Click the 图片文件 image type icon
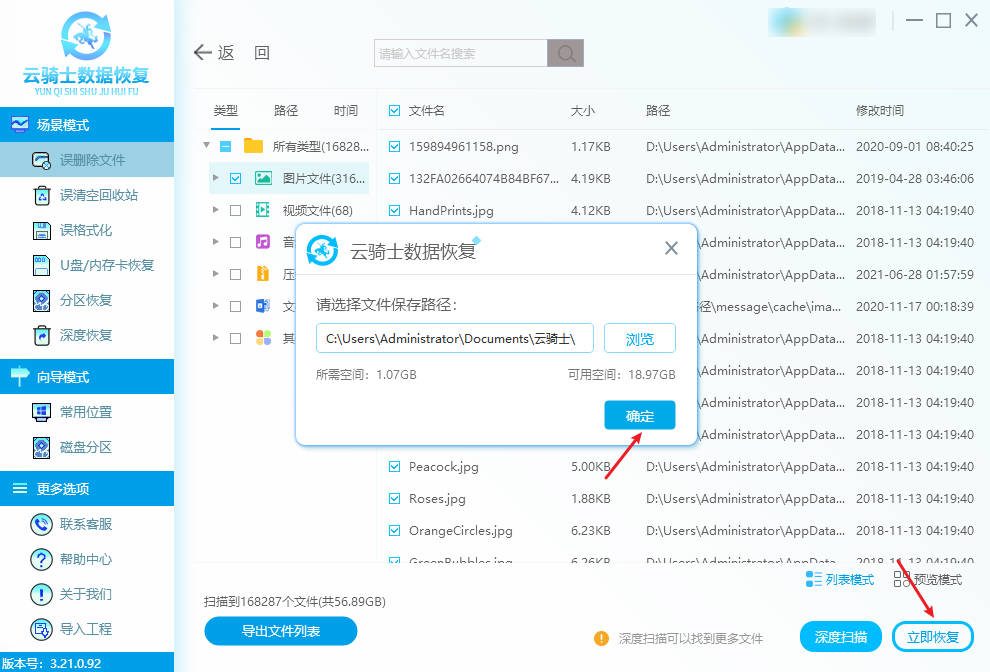This screenshot has height=672, width=990. [263, 179]
